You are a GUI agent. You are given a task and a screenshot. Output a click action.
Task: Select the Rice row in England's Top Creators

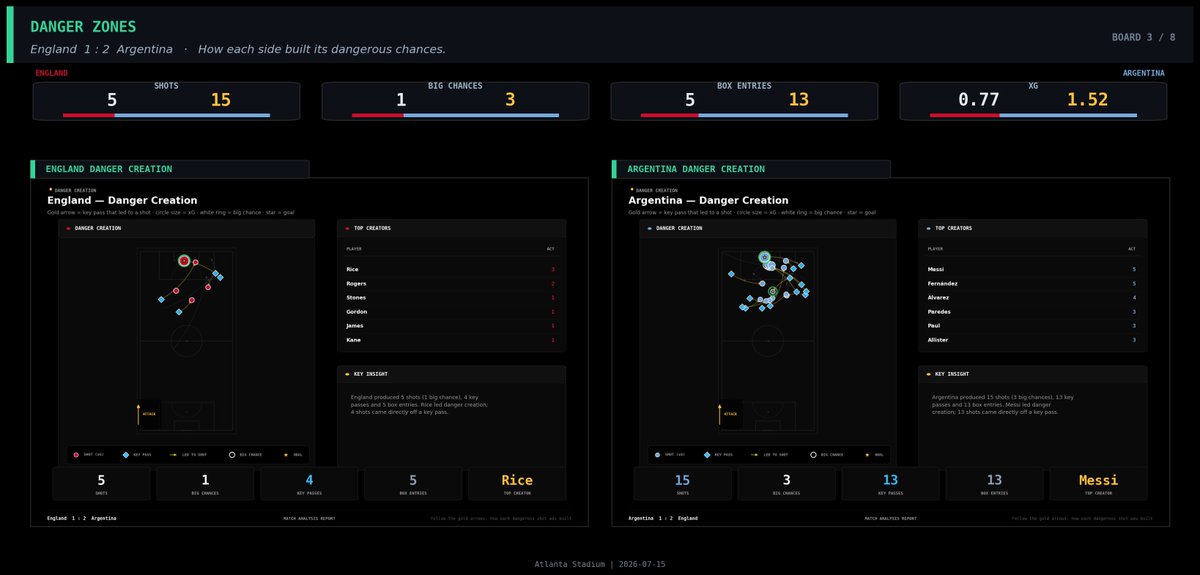451,270
